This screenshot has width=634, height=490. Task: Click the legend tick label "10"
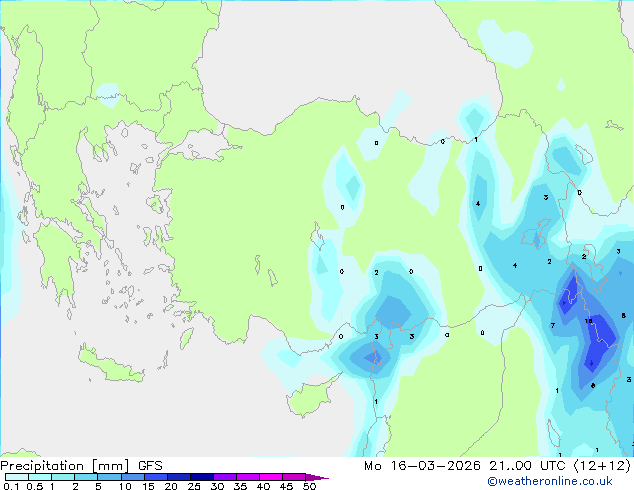125,486
